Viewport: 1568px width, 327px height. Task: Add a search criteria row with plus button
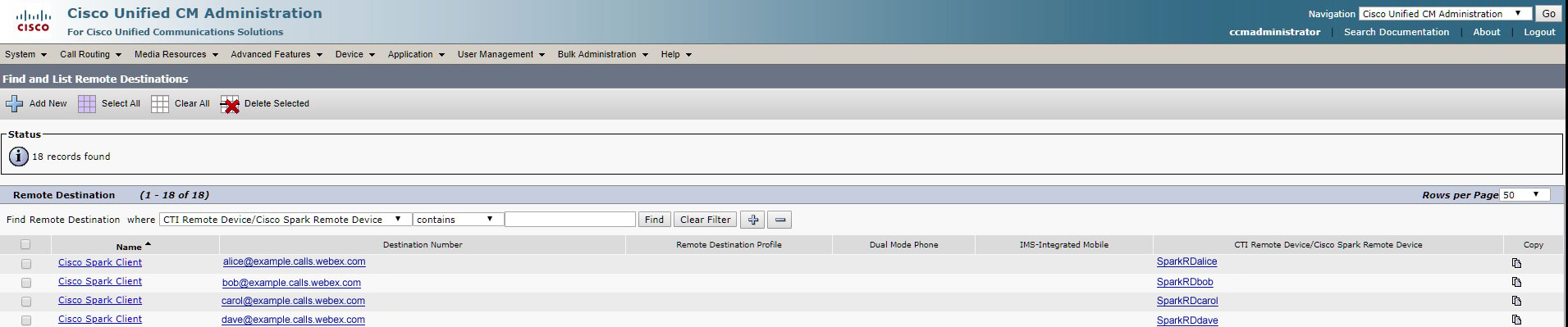[x=752, y=220]
